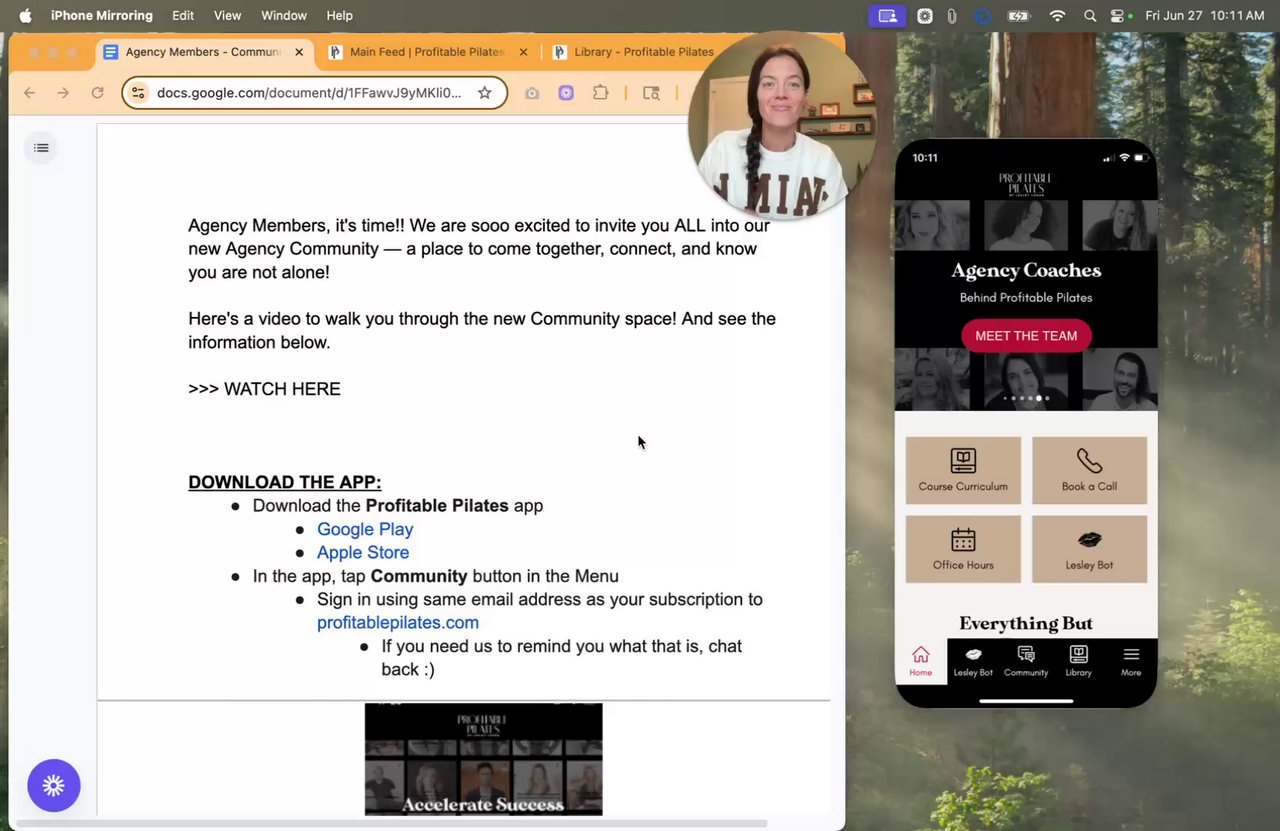Click the horizontal scrollbar at the bottom of the browser
Image resolution: width=1280 pixels, height=831 pixels.
(x=392, y=823)
